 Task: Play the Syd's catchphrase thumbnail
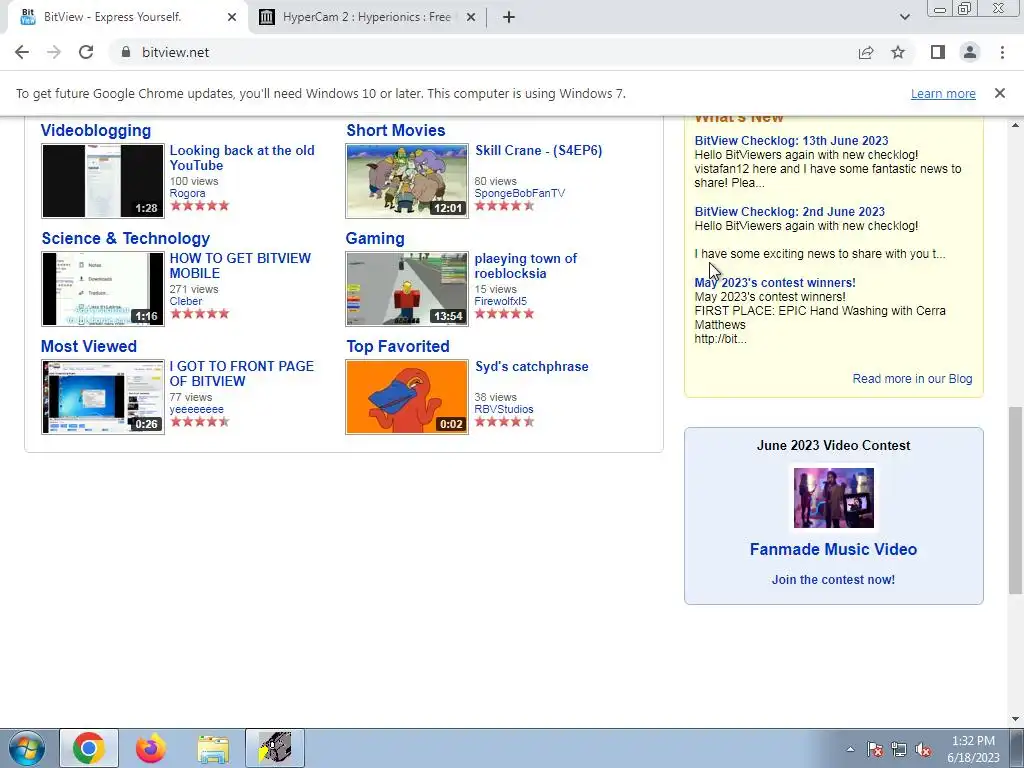pyautogui.click(x=407, y=397)
